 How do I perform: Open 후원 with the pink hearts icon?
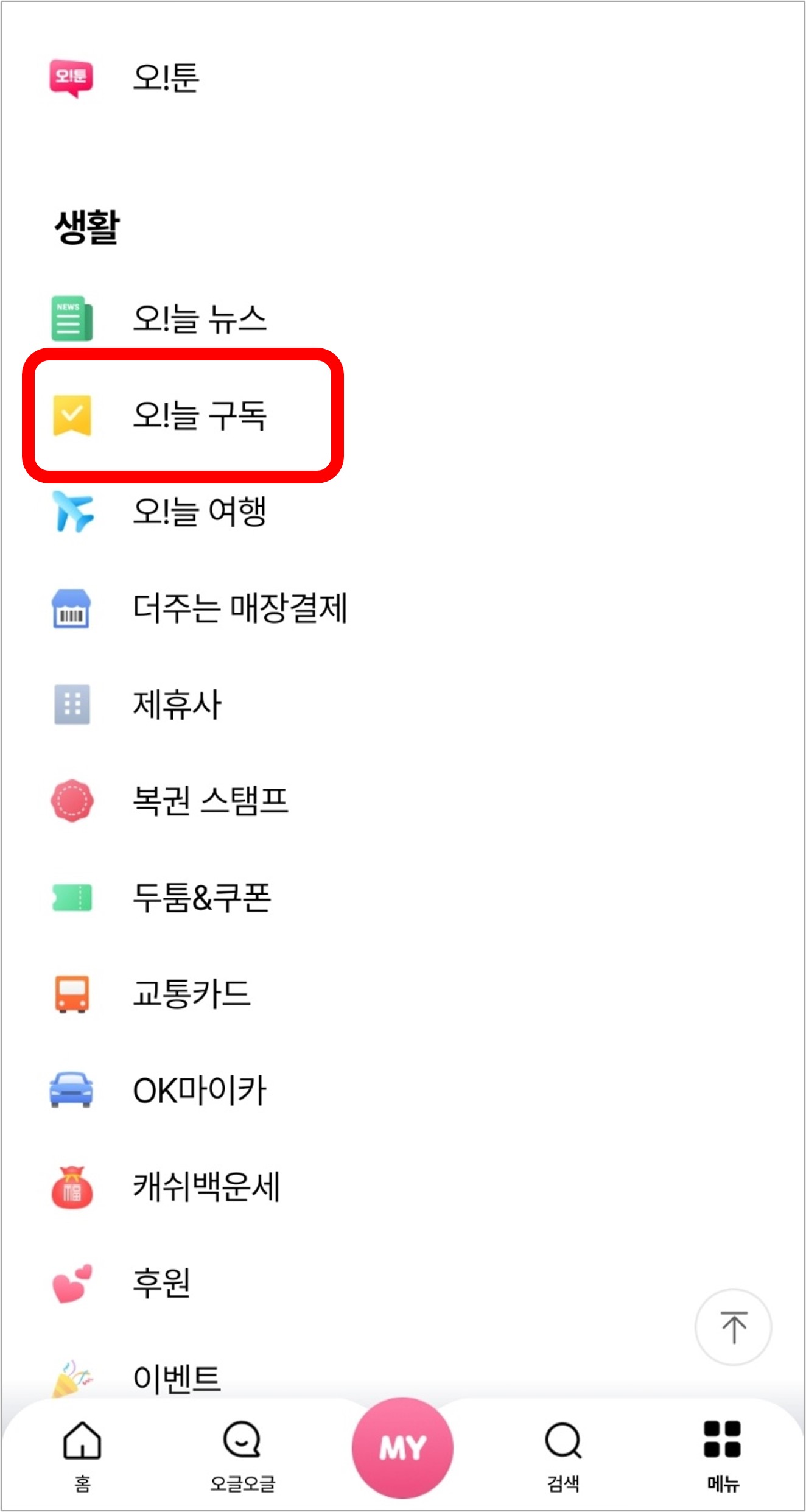[x=72, y=1282]
